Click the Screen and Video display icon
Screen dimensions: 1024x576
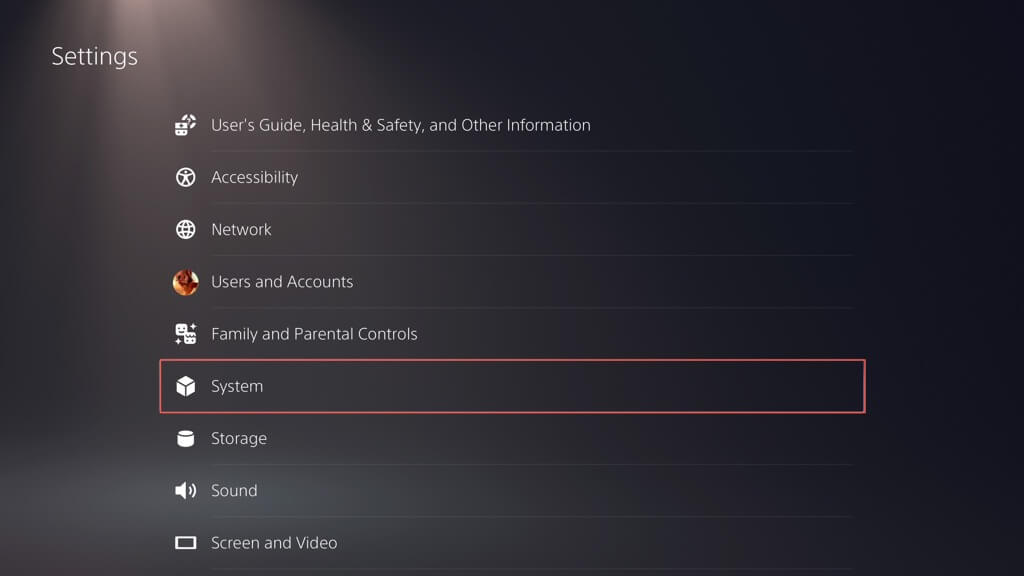[186, 543]
